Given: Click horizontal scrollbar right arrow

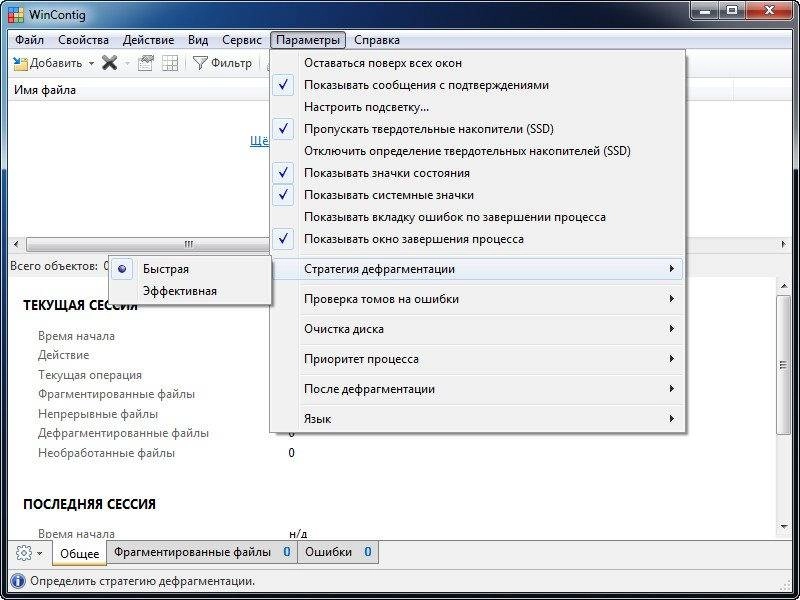Looking at the screenshot, I should (784, 244).
